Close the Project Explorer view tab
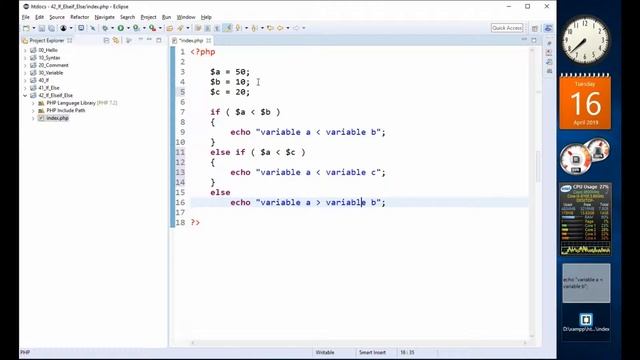This screenshot has height=360, width=640. pos(70,40)
